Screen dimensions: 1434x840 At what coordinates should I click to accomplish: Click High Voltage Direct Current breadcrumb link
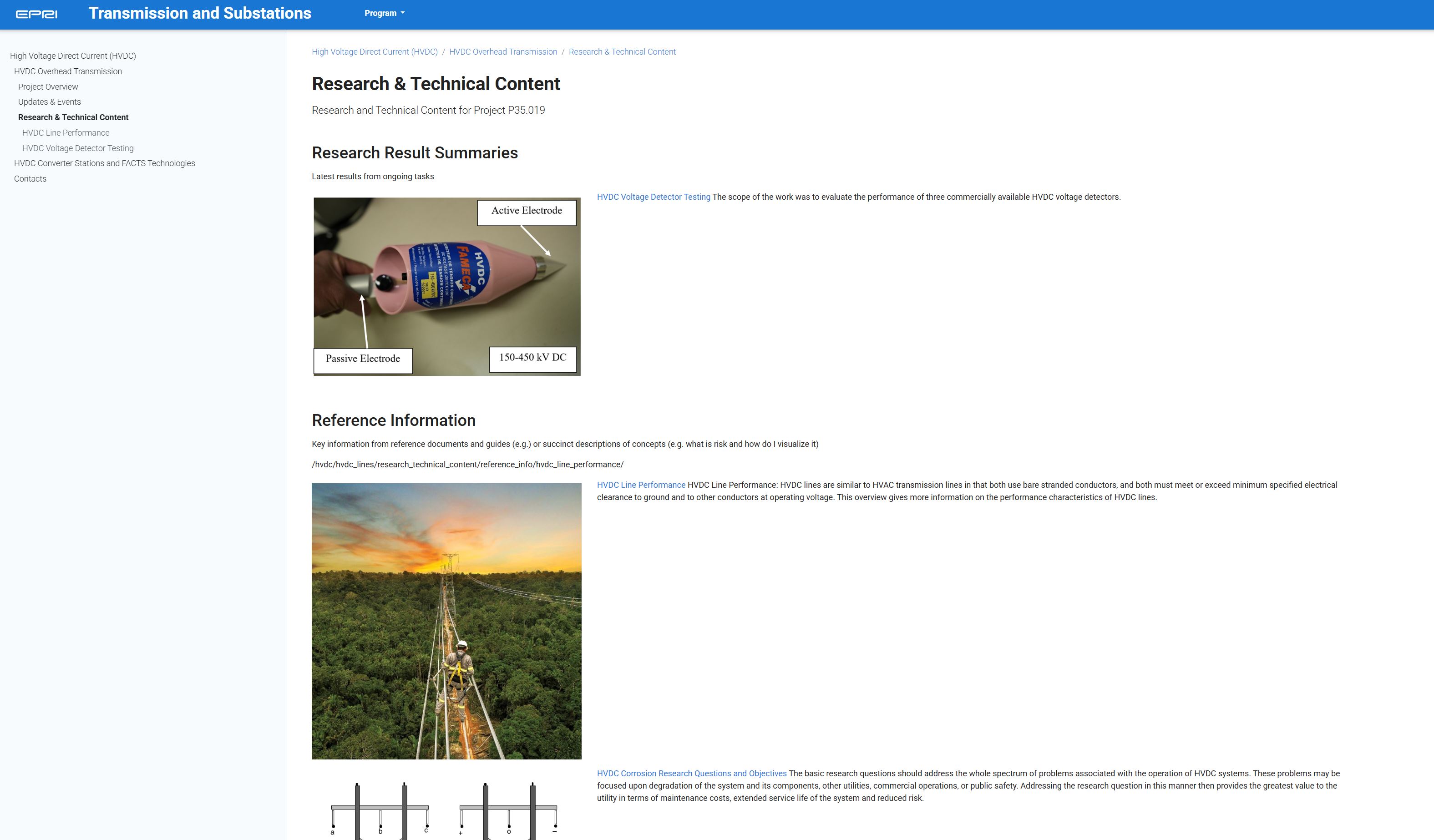point(375,52)
